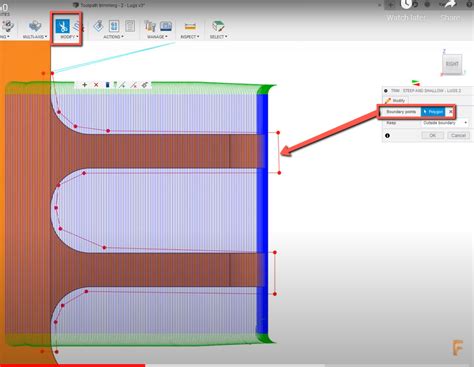Open the INSPECT dropdown menu
This screenshot has height=367, width=474.
click(x=190, y=37)
